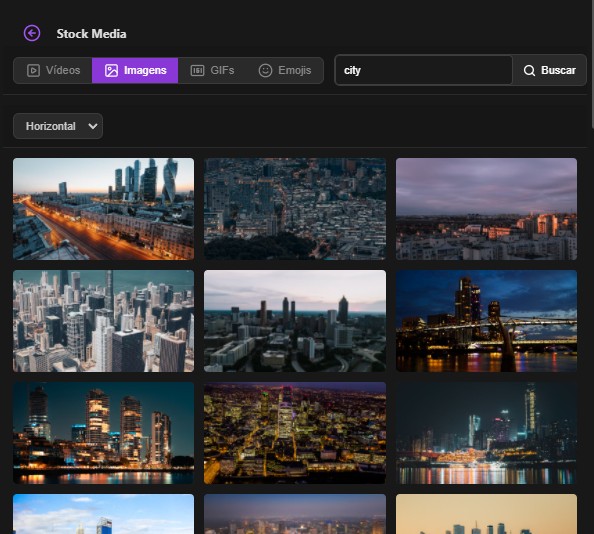Select the hazy skyline with pale sky image

(x=295, y=321)
